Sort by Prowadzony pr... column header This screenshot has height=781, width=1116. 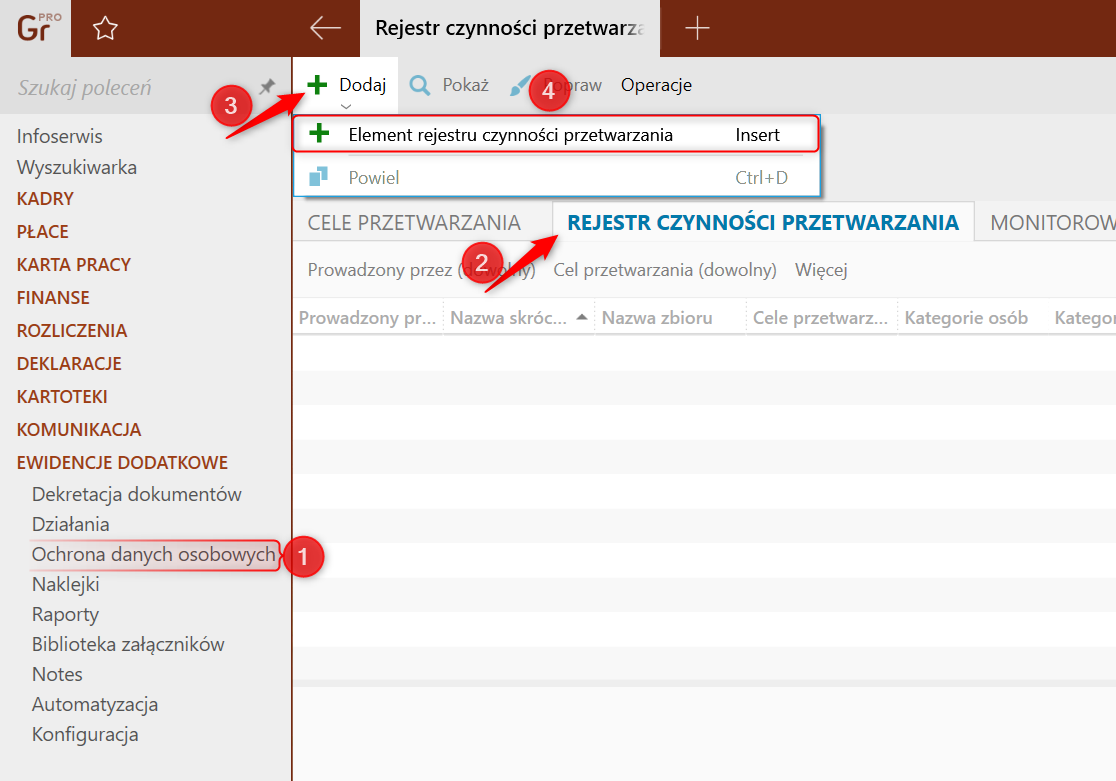(x=367, y=318)
